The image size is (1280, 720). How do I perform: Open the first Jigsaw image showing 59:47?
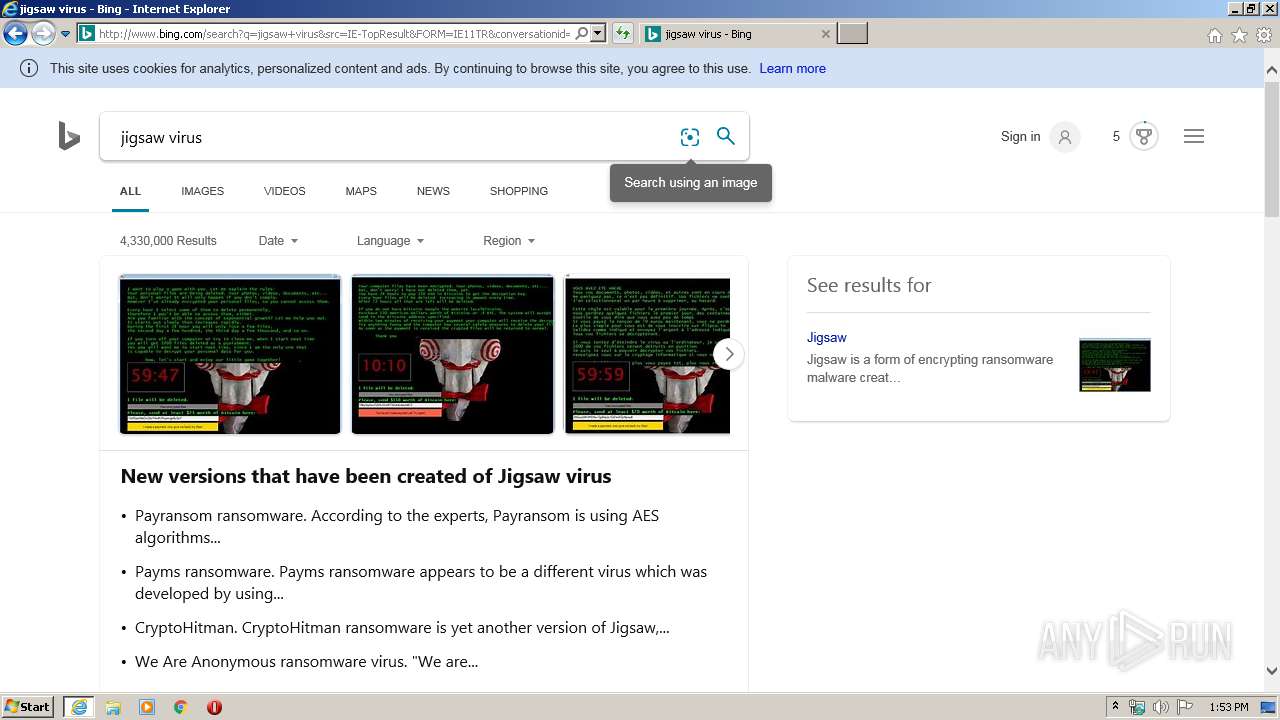point(230,354)
